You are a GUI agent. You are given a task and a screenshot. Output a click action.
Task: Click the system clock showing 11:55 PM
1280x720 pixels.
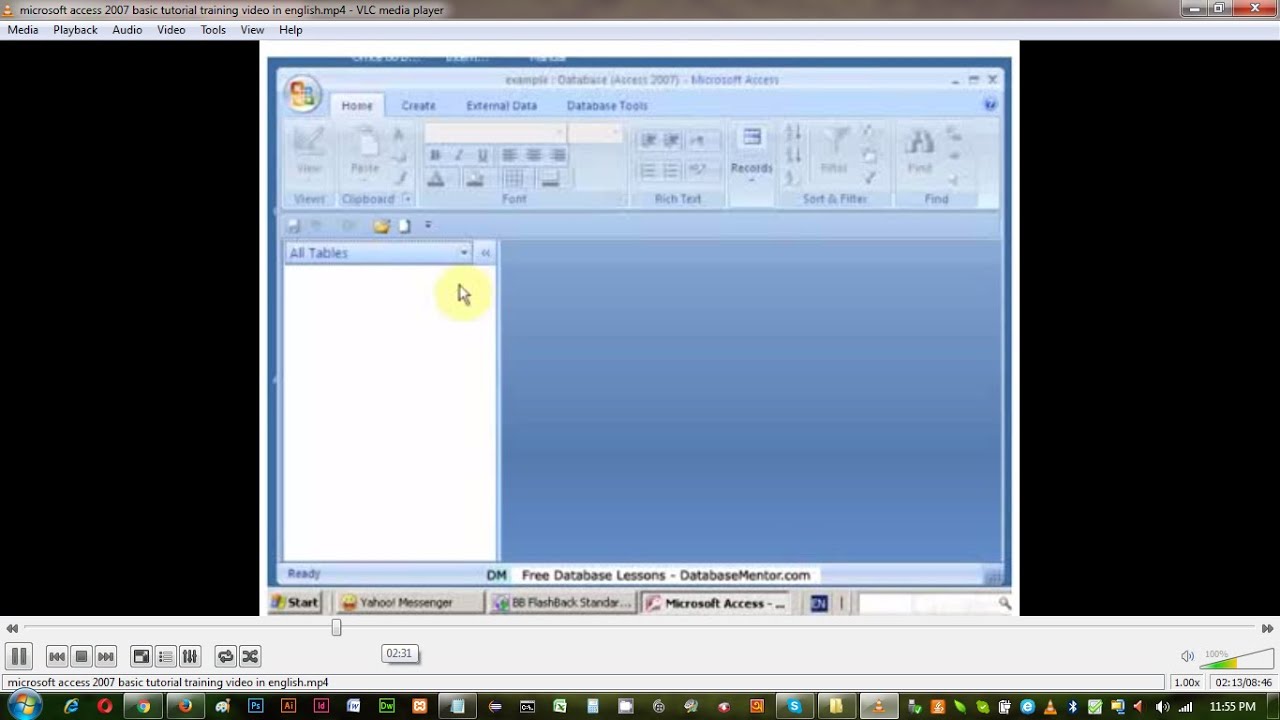(x=1232, y=706)
